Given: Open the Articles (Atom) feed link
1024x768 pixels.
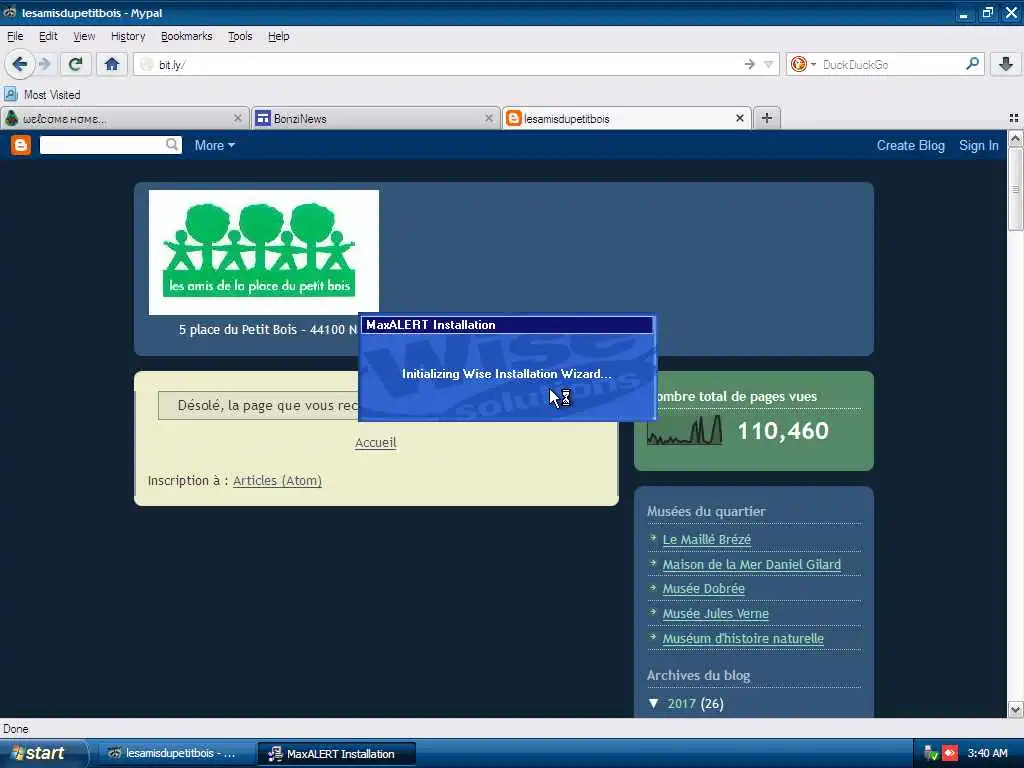Looking at the screenshot, I should [x=277, y=481].
